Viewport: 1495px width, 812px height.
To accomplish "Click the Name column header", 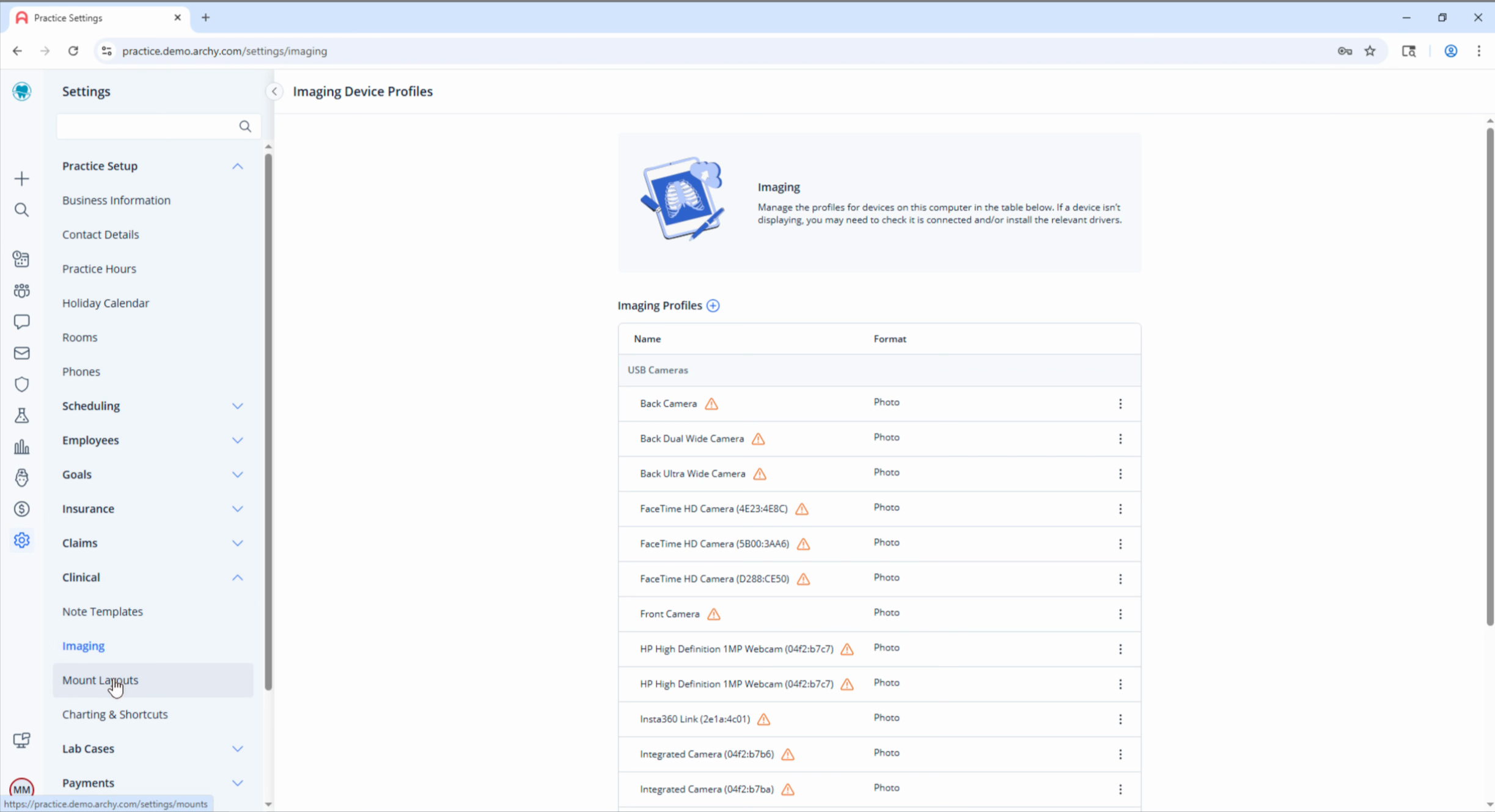I will 647,339.
